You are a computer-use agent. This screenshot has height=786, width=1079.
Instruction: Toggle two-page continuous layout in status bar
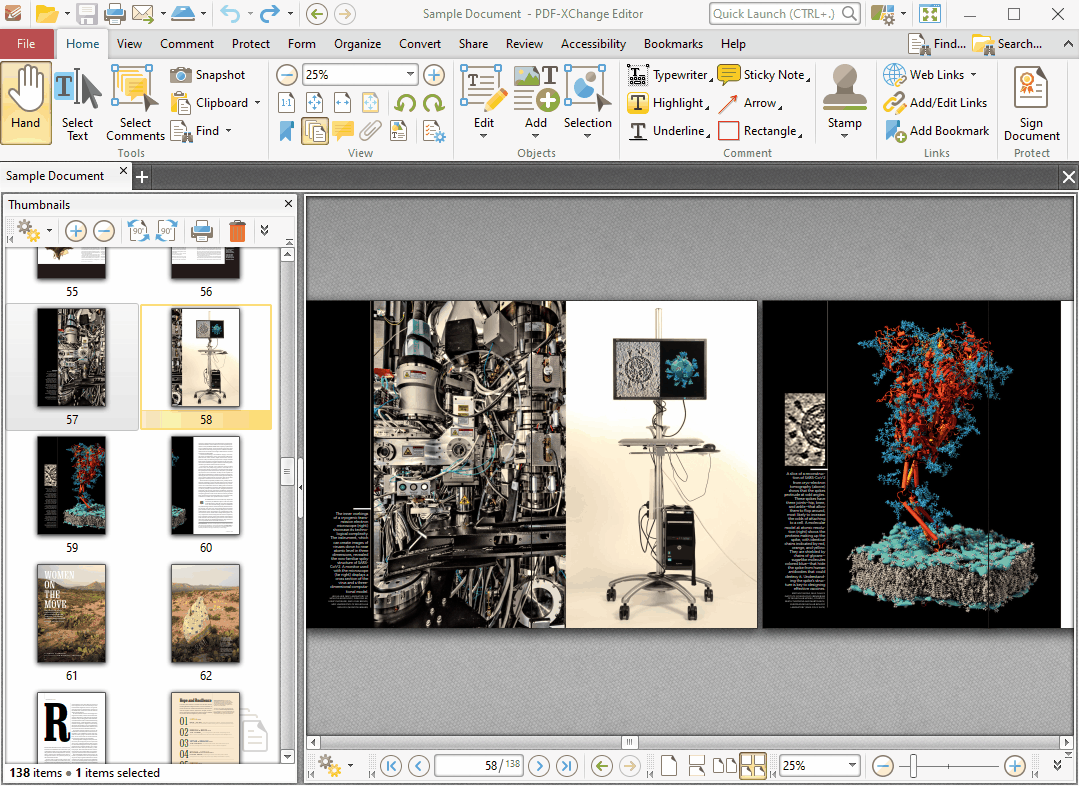tap(753, 766)
